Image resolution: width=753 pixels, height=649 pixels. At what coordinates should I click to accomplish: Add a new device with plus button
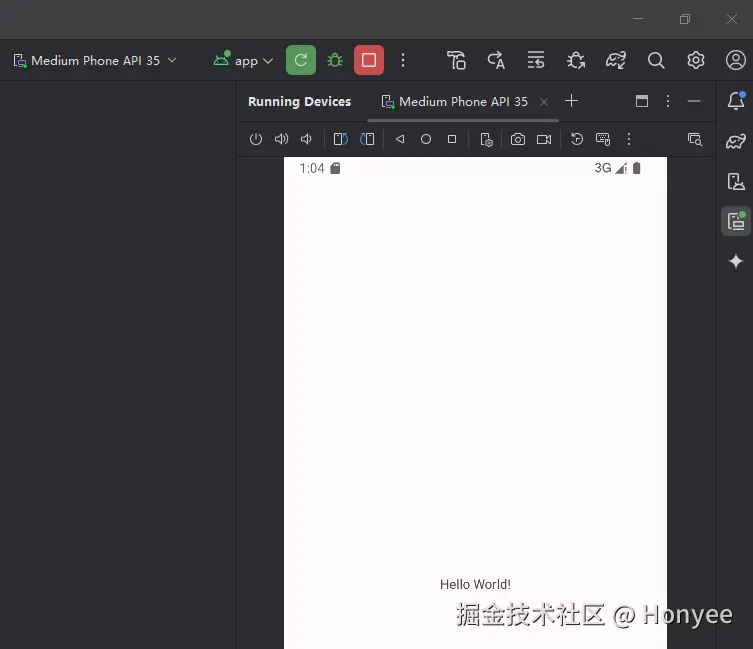point(571,101)
